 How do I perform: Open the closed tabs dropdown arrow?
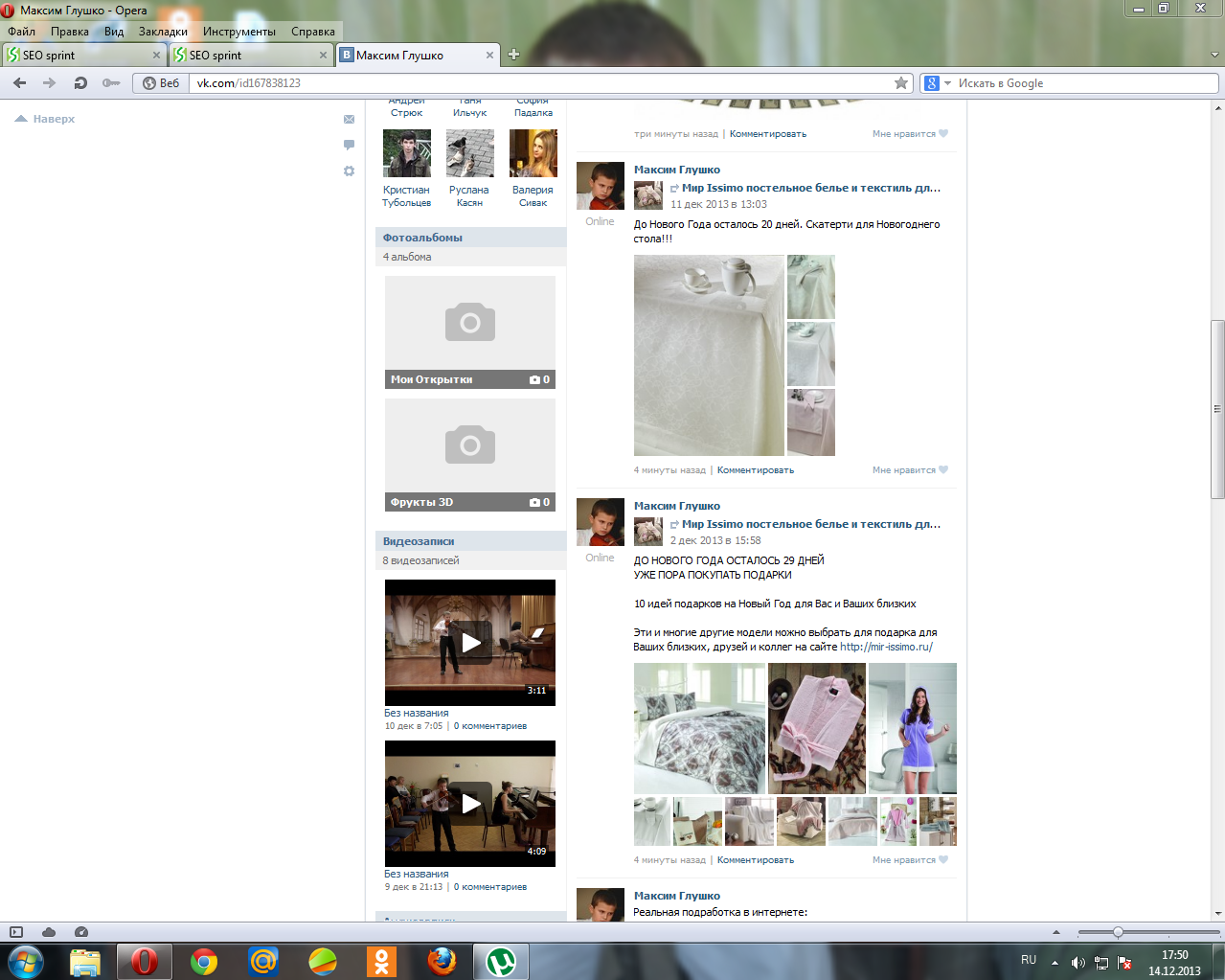coord(1215,55)
